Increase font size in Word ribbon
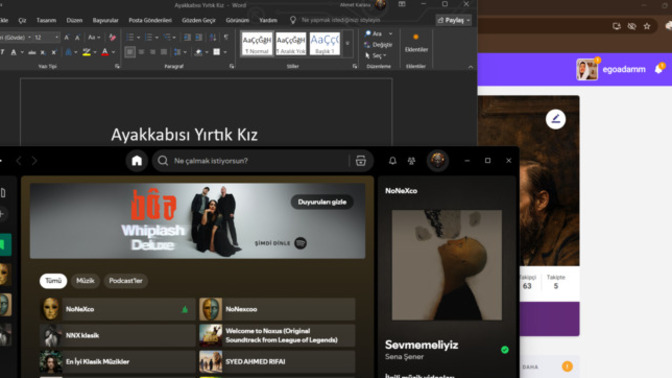 pos(66,38)
